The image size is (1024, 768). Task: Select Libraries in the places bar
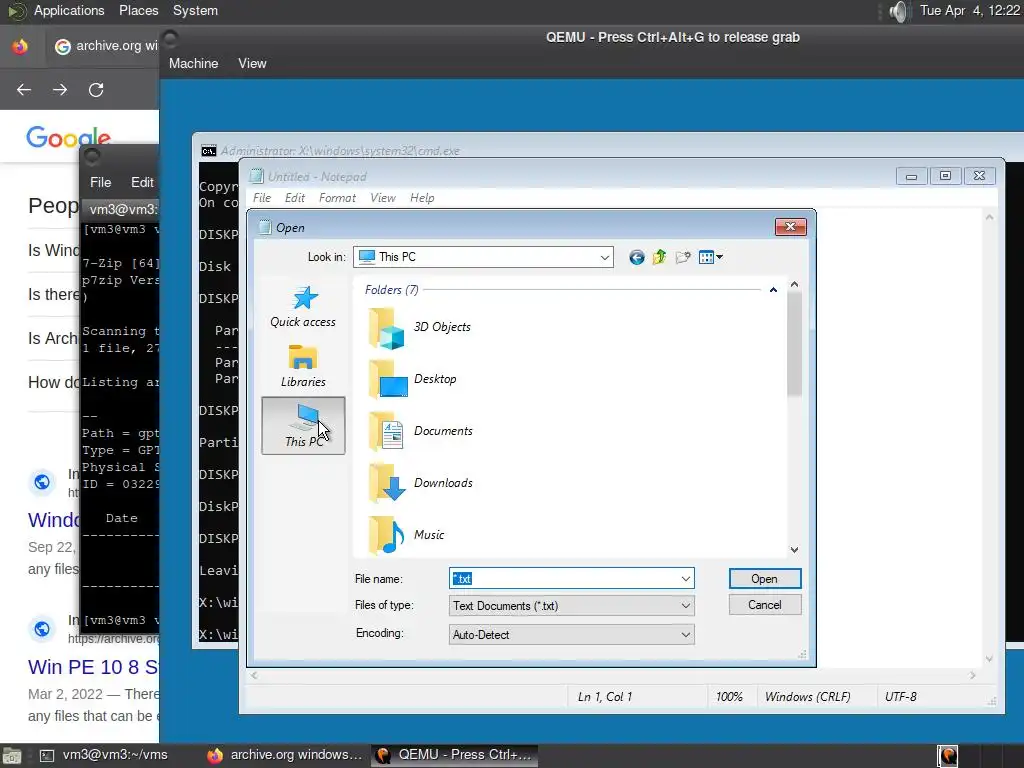point(303,366)
